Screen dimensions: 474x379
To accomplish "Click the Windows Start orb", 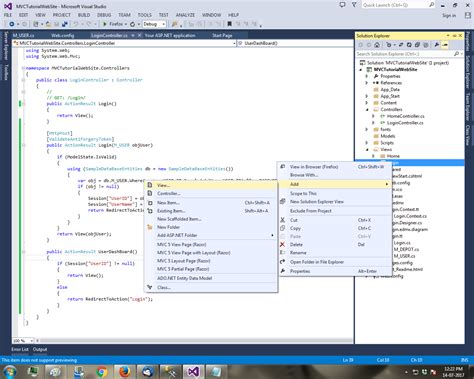I will [x=9, y=371].
